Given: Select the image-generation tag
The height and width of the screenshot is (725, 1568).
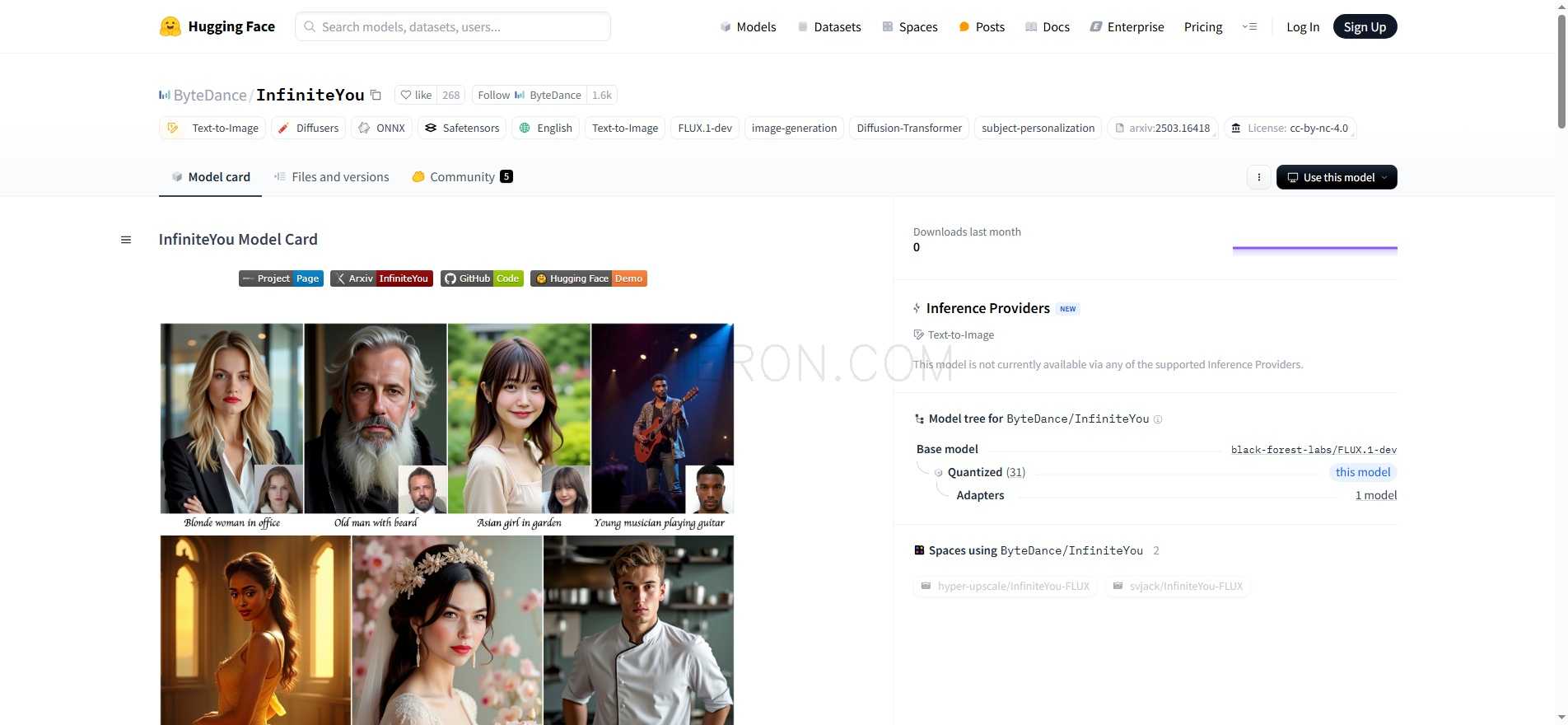Looking at the screenshot, I should [794, 128].
